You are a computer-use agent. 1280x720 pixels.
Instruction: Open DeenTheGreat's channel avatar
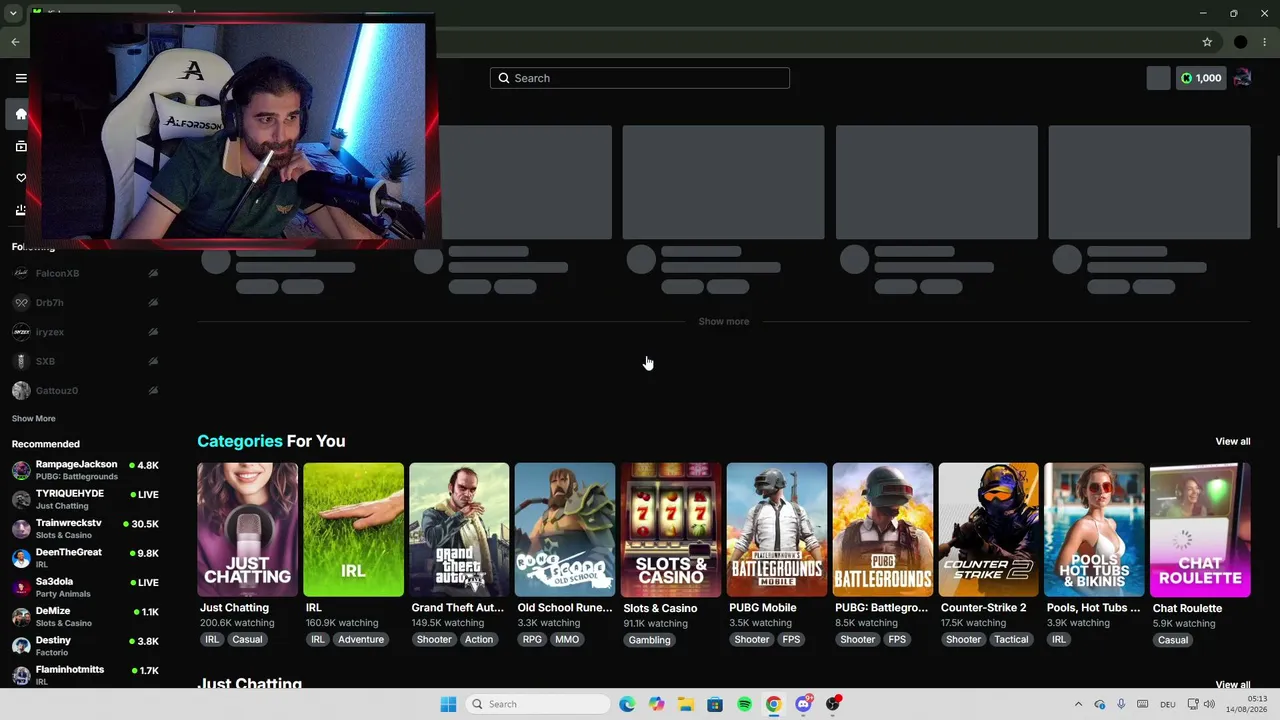[21, 558]
